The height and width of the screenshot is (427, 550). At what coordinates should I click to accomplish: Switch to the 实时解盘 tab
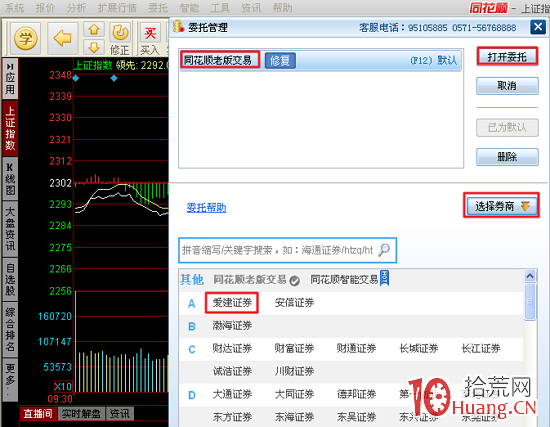click(x=81, y=414)
